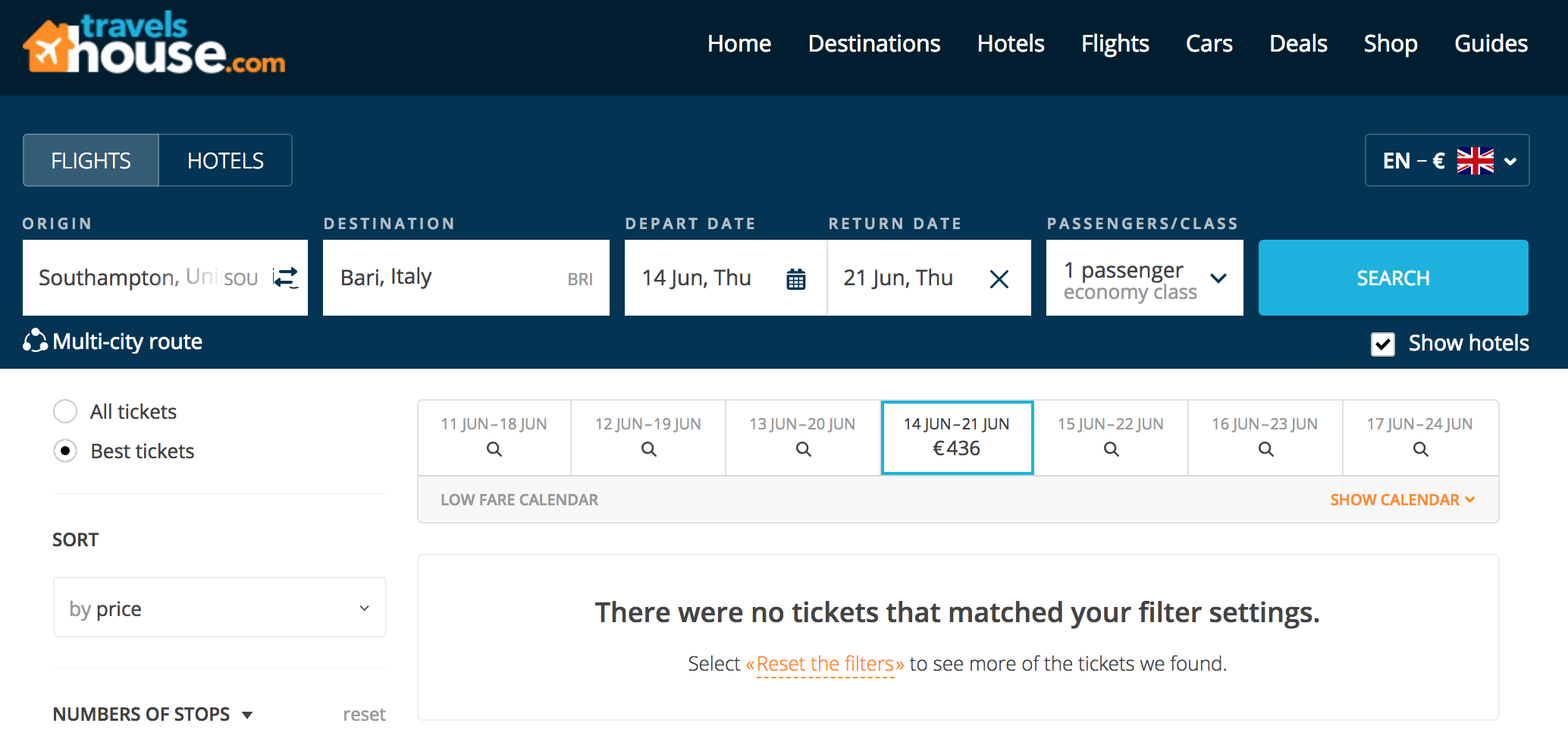Click search icon for 17 Jun–24 Jun

point(1420,449)
